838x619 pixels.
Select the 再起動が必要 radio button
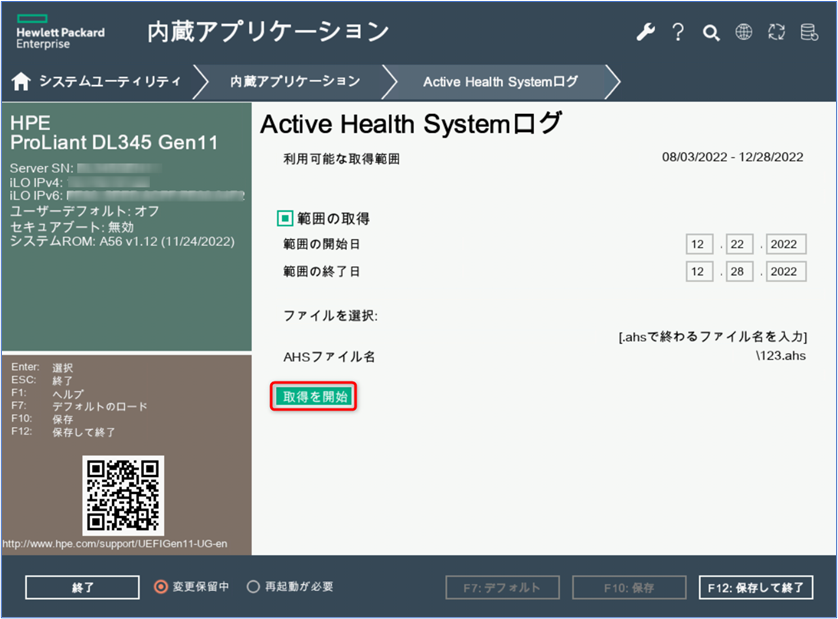(x=254, y=587)
